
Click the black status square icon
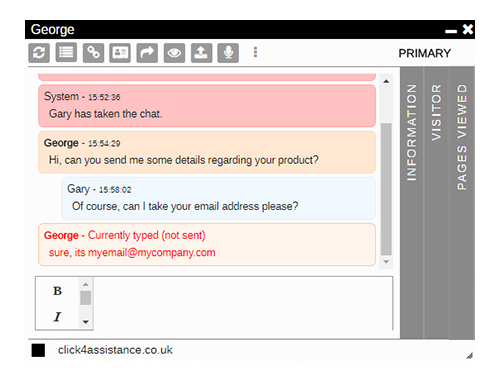38,350
